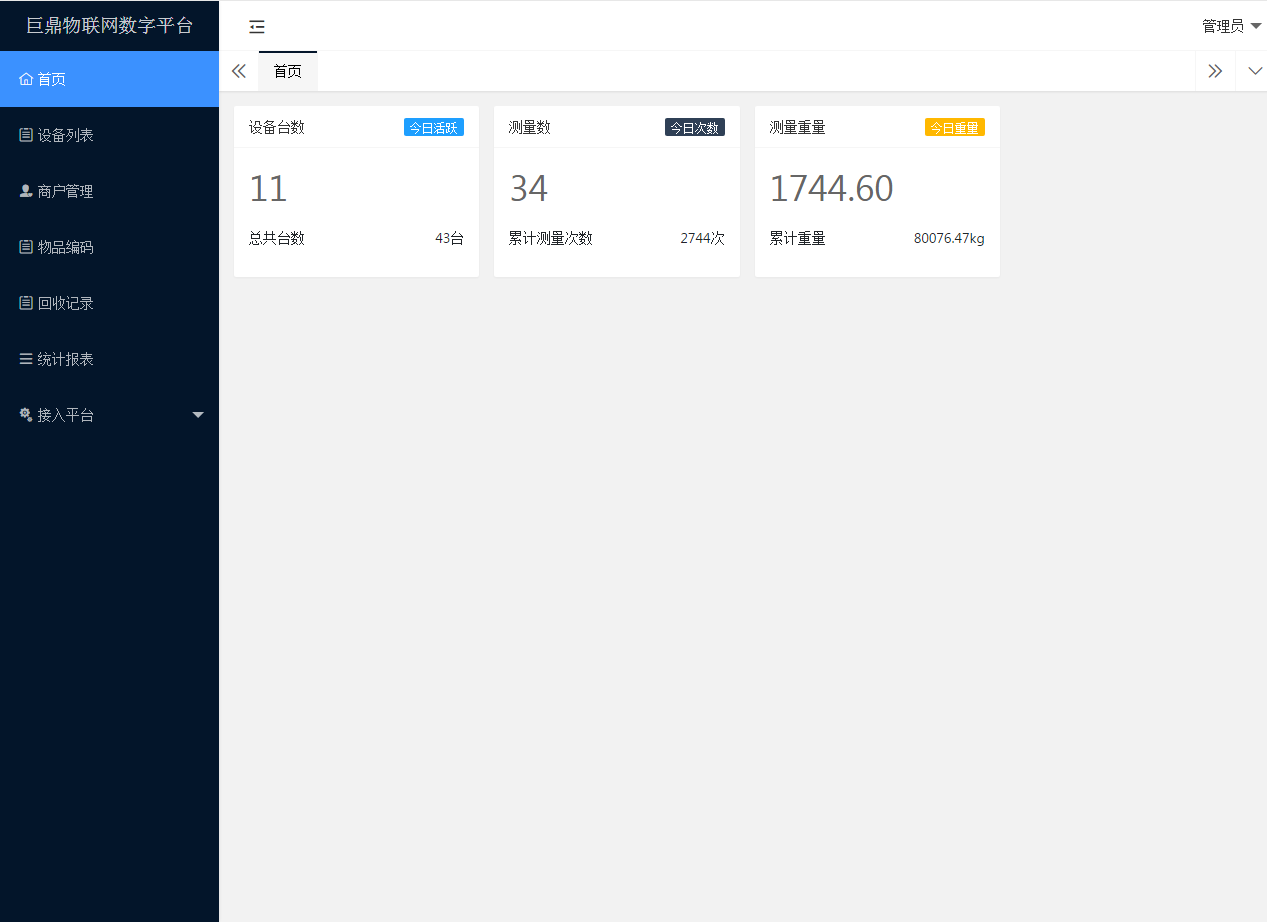Click today's weight value 1744.60
The width and height of the screenshot is (1267, 922).
click(x=832, y=189)
